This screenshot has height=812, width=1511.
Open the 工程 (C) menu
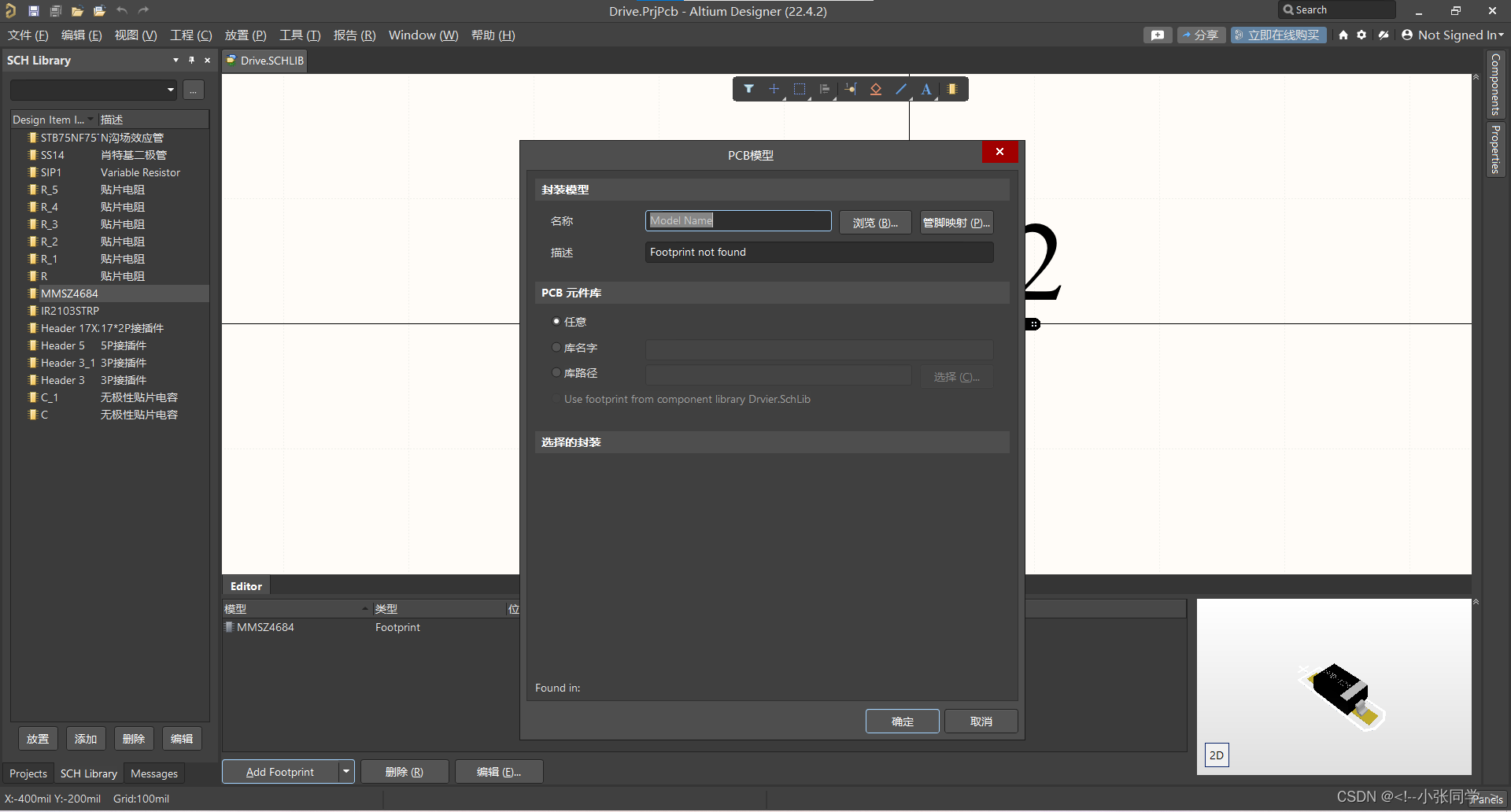coord(191,35)
